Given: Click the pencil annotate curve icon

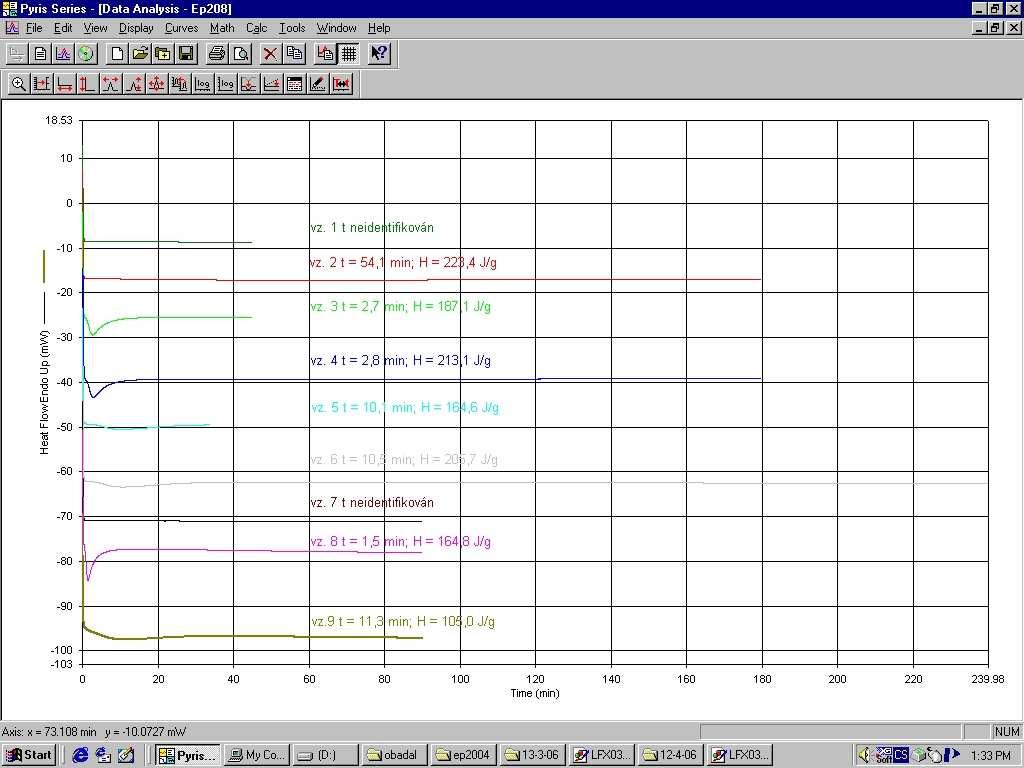Looking at the screenshot, I should tap(317, 84).
